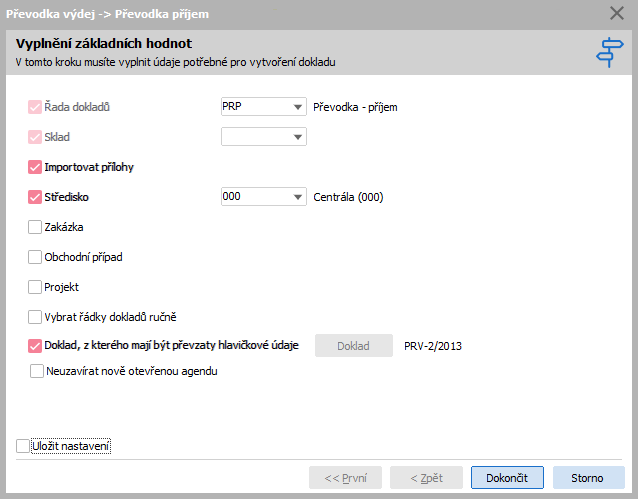Viewport: 638px width, 499px height.
Task: Click the greyed Doklad button
Action: tap(354, 346)
